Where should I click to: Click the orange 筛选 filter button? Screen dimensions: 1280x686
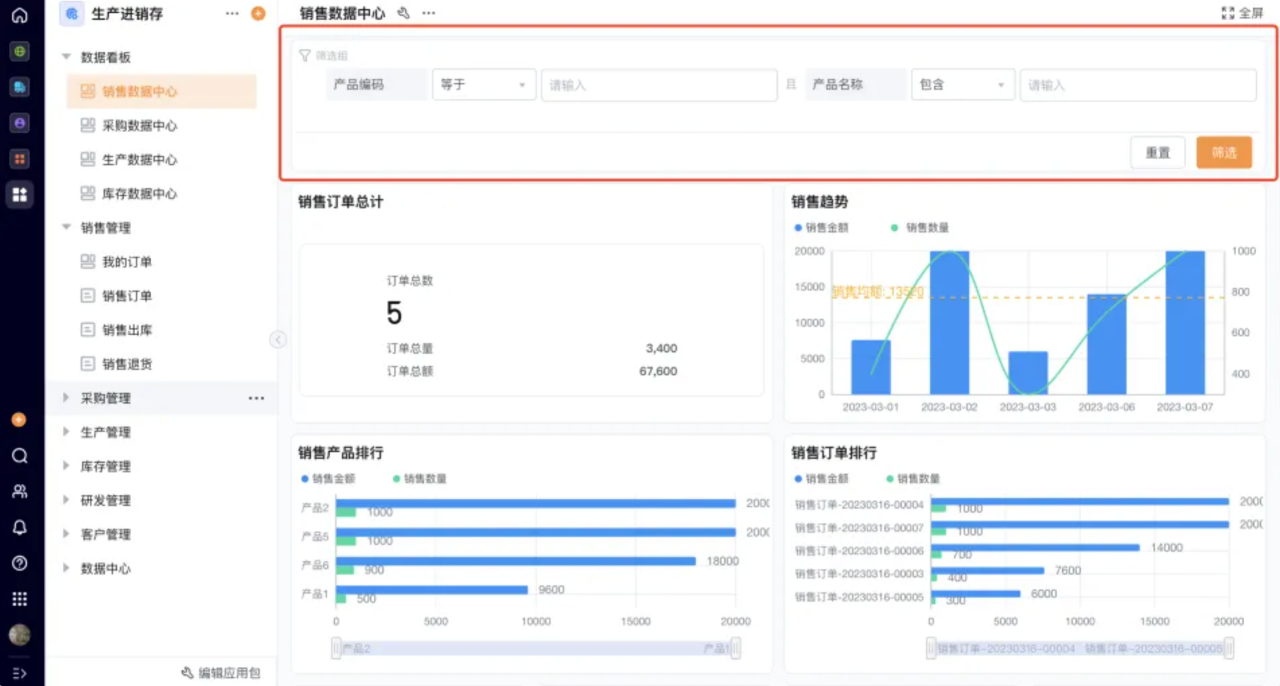1224,153
